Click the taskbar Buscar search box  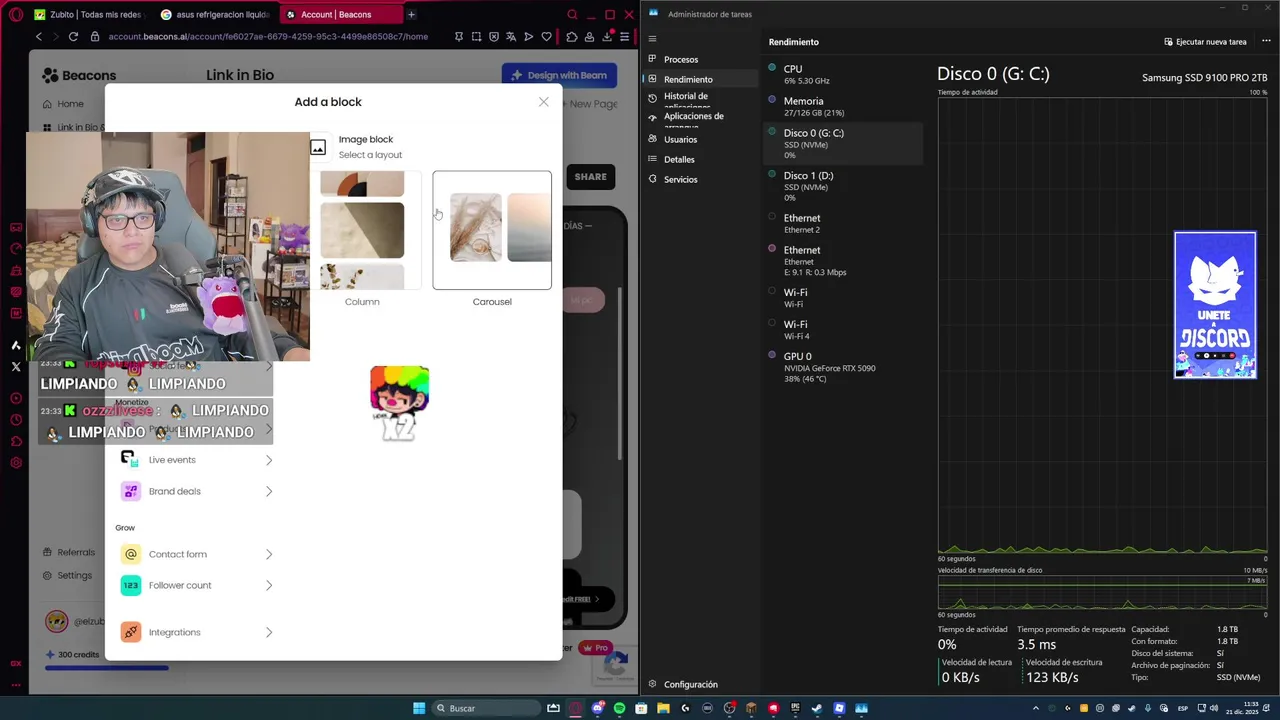pyautogui.click(x=485, y=709)
